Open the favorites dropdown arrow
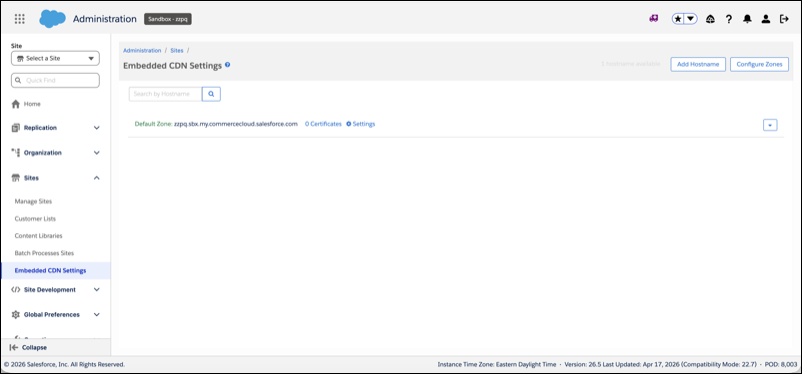802x374 pixels. [690, 19]
